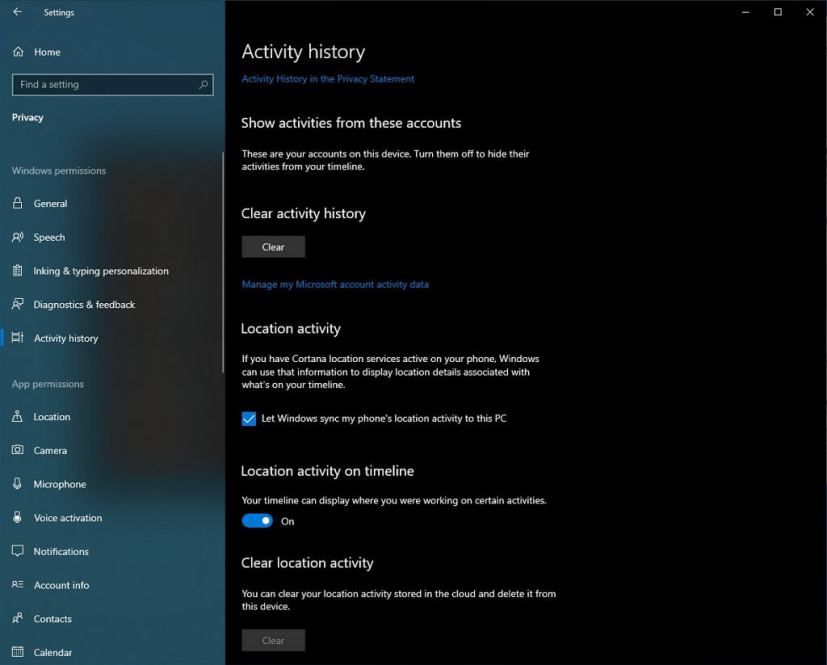827x665 pixels.
Task: Click the Account info icon
Action: pyautogui.click(x=17, y=584)
